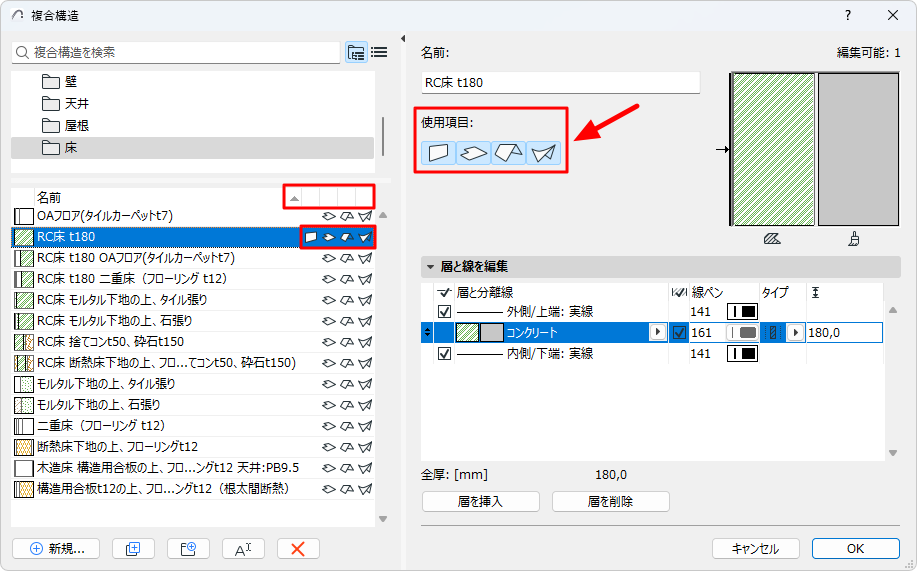This screenshot has width=917, height=571.
Task: Select the 天井 folder
Action: click(192, 104)
